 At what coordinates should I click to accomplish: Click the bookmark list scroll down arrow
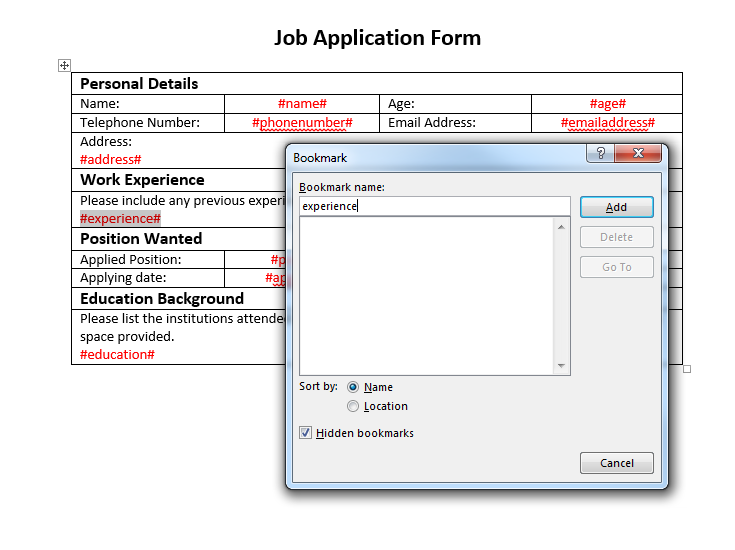[561, 365]
